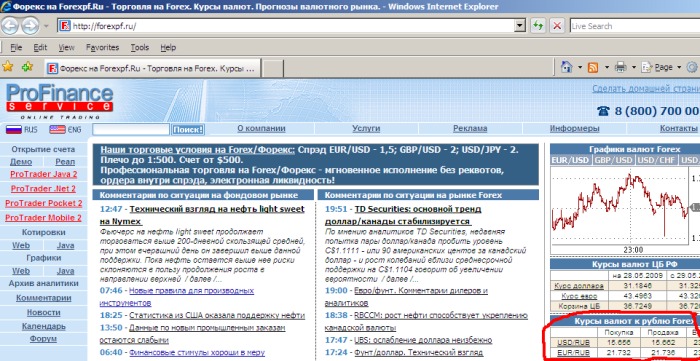Click the Поиск! search button

pyautogui.click(x=188, y=129)
